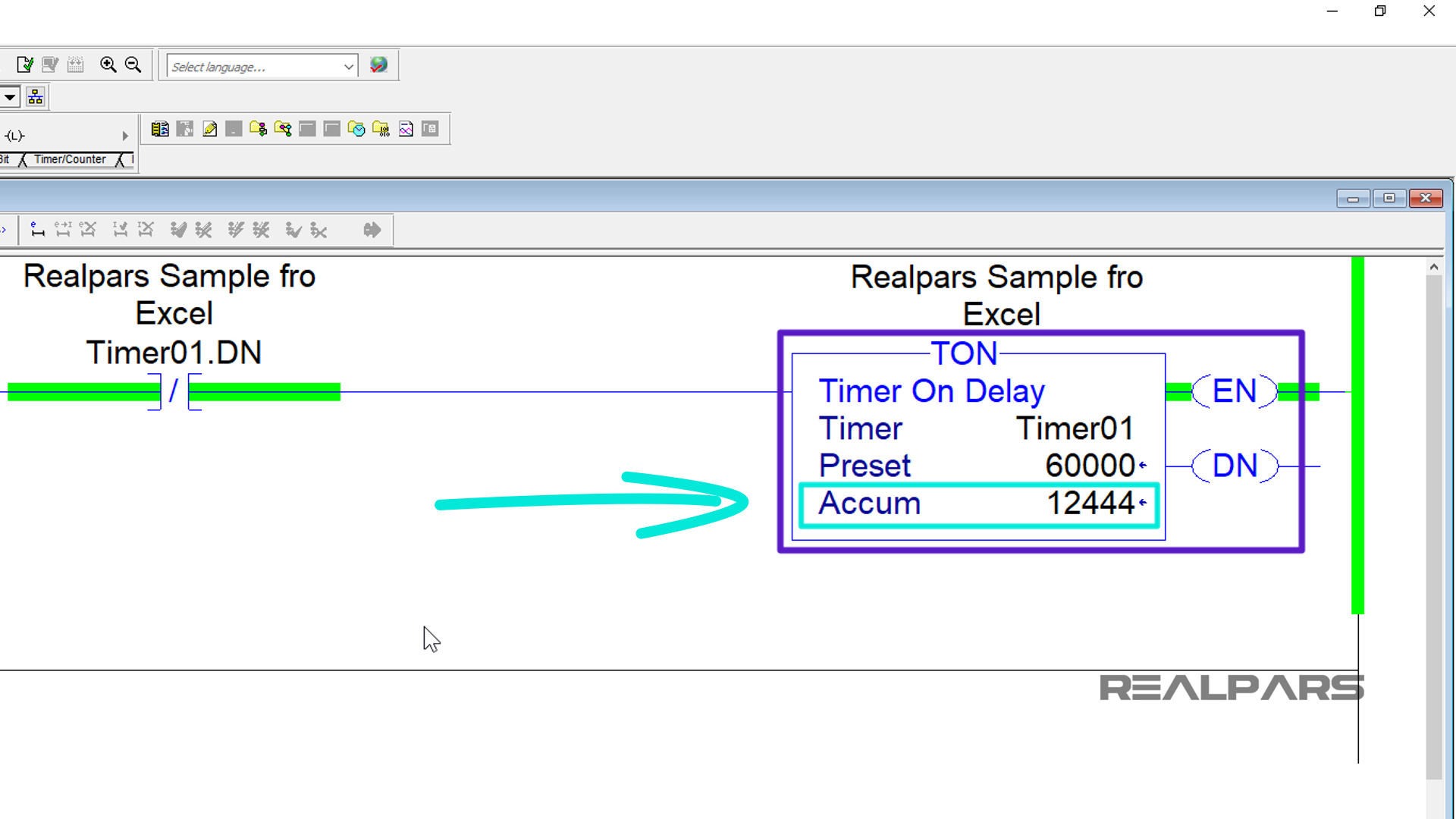
Task: Click the clock folder icon in the toolbar
Action: click(356, 129)
